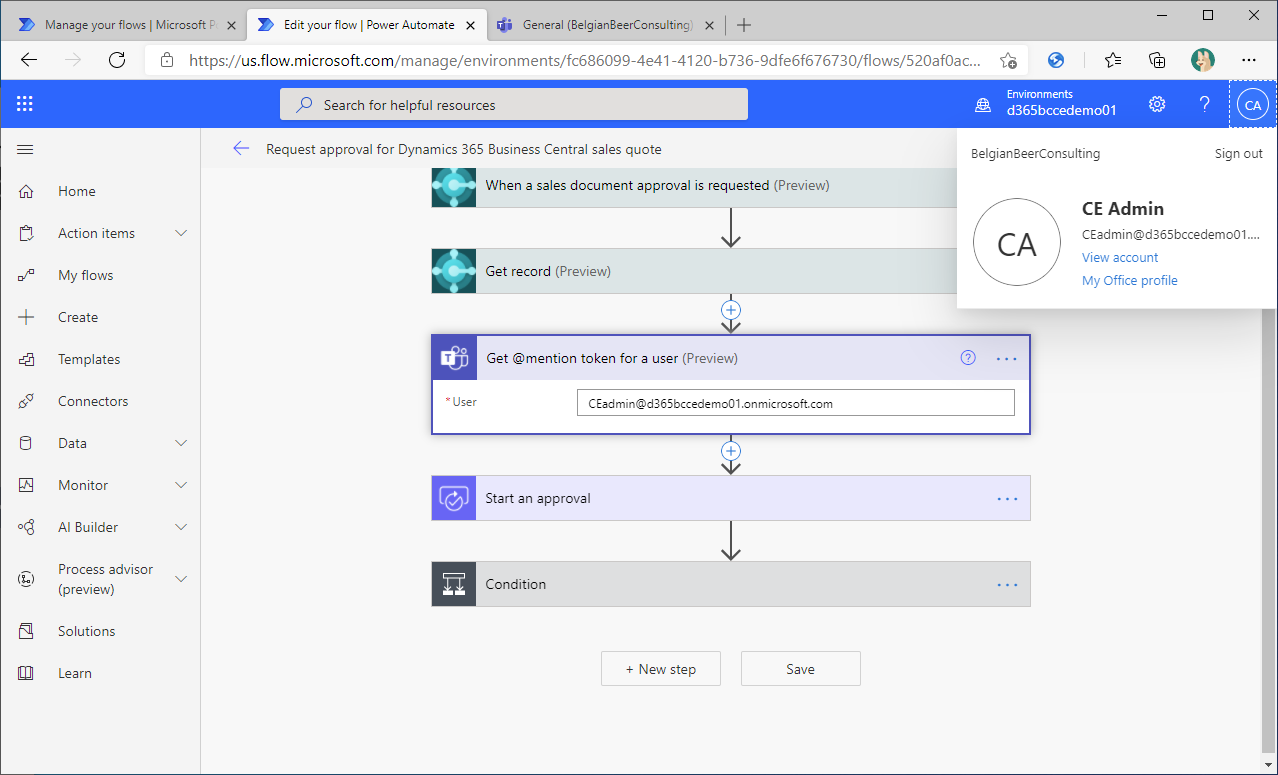Save the flow
Image resolution: width=1278 pixels, height=775 pixels.
(800, 668)
